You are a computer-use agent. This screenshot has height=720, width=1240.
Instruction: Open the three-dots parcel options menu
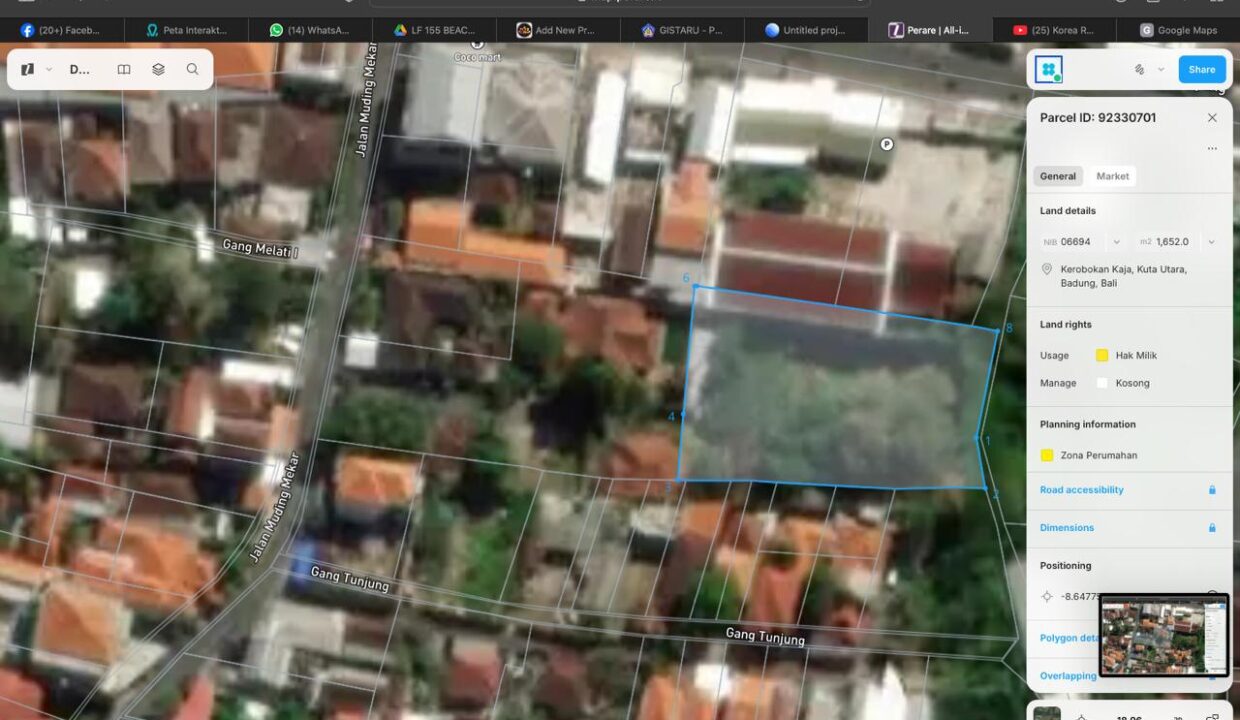tap(1212, 149)
